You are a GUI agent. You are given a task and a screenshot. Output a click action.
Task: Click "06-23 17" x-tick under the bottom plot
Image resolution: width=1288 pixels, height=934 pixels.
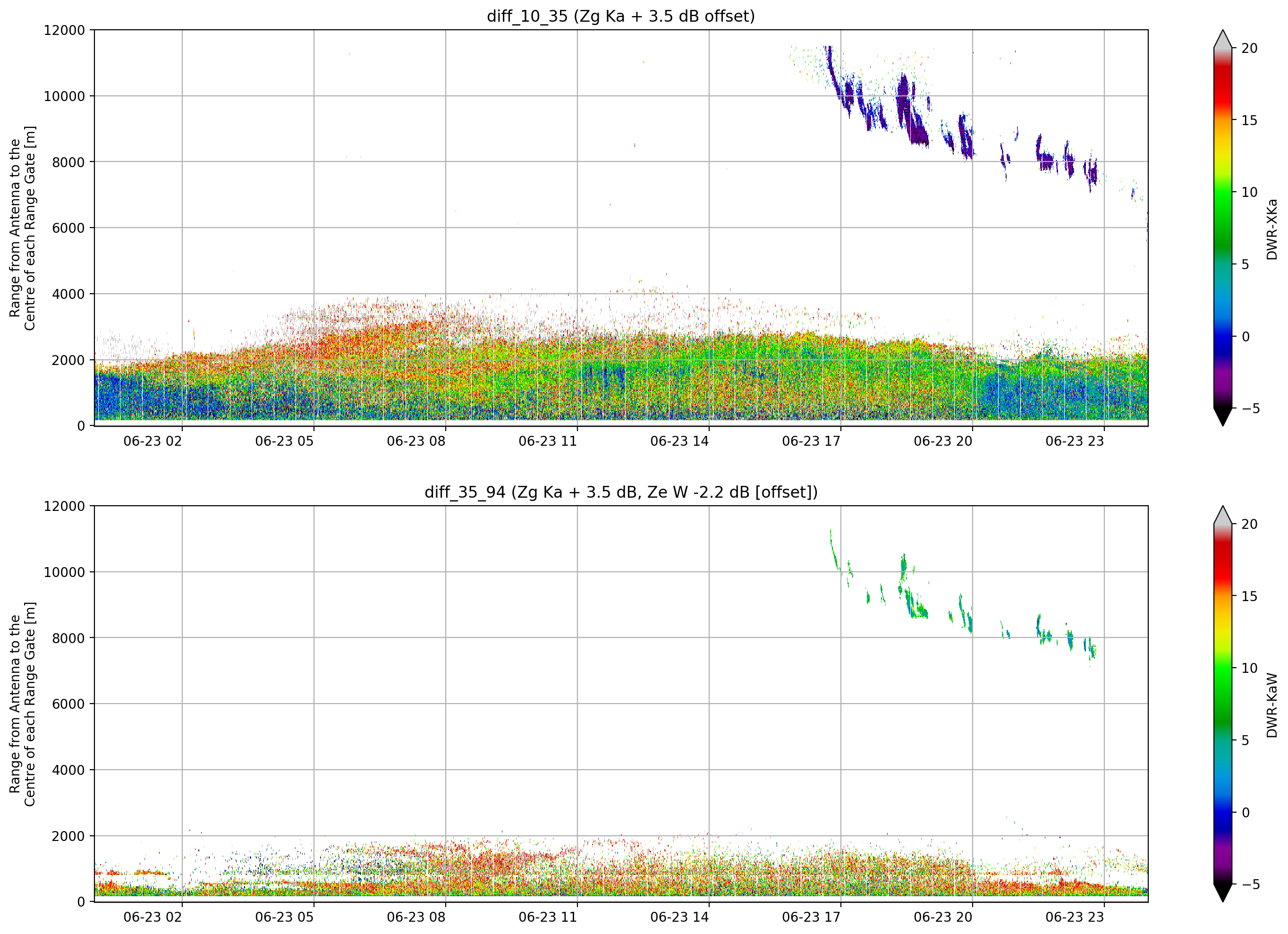click(x=812, y=917)
